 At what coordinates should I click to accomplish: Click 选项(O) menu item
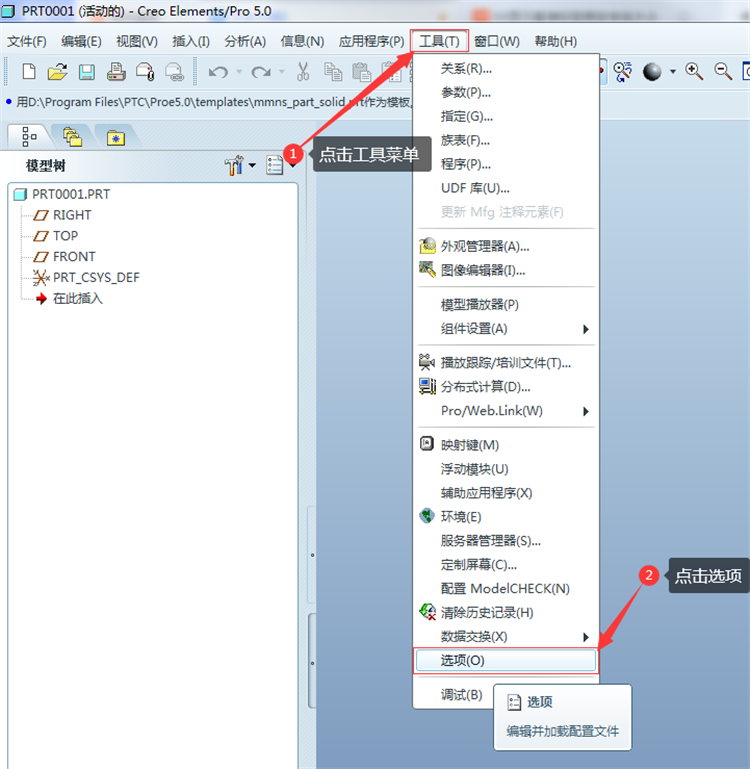[506, 661]
